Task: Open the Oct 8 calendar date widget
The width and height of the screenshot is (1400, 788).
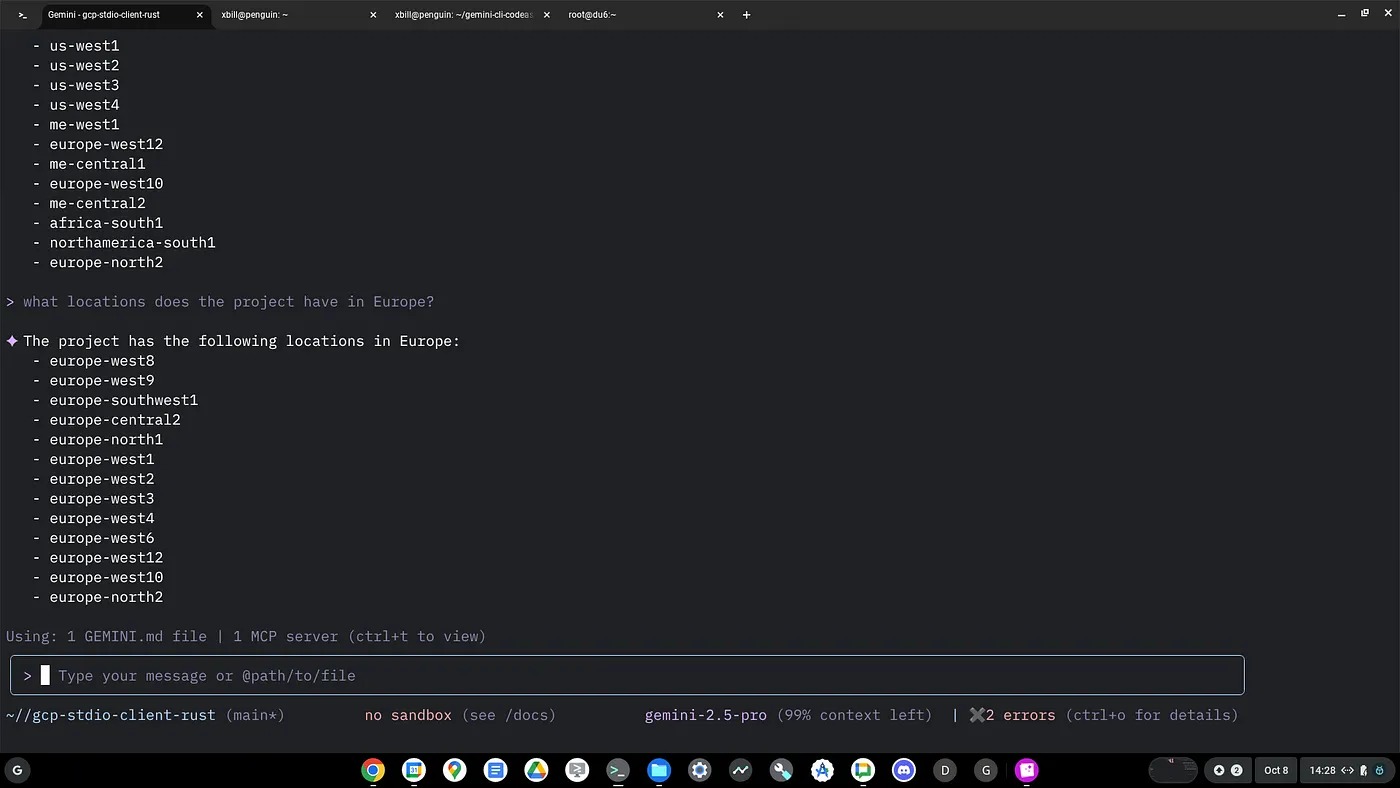Action: pyautogui.click(x=1276, y=770)
